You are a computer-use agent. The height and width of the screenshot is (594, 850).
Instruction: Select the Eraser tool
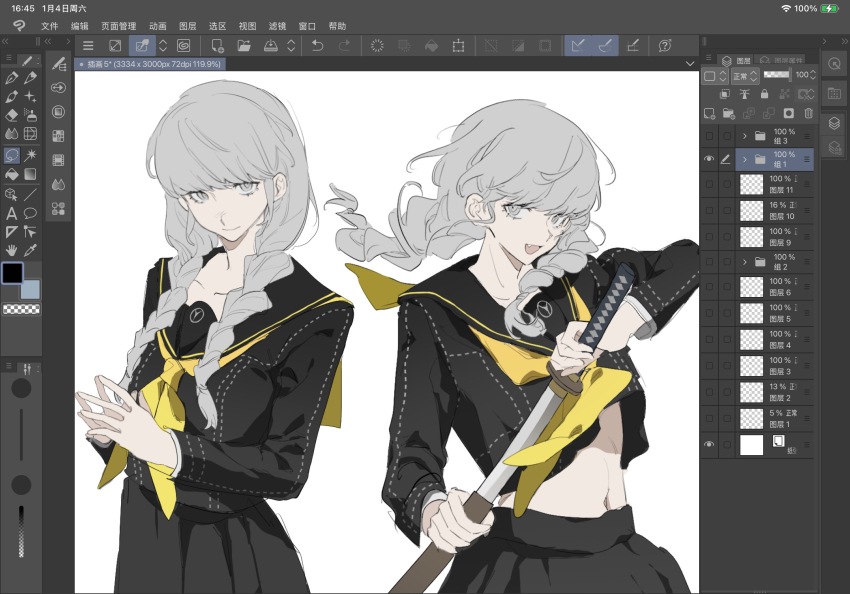point(12,114)
